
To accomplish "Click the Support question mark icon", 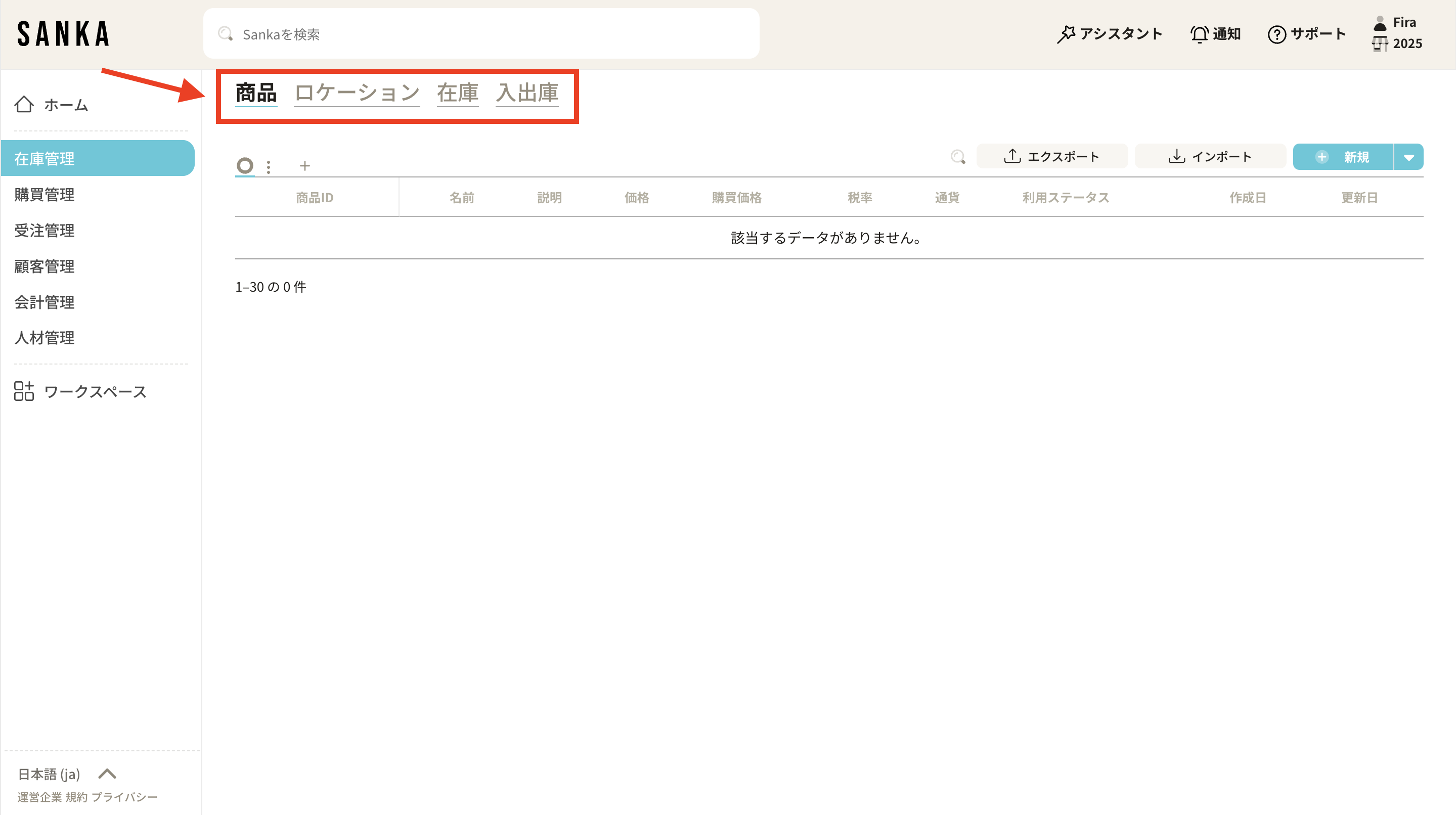I will [1276, 34].
